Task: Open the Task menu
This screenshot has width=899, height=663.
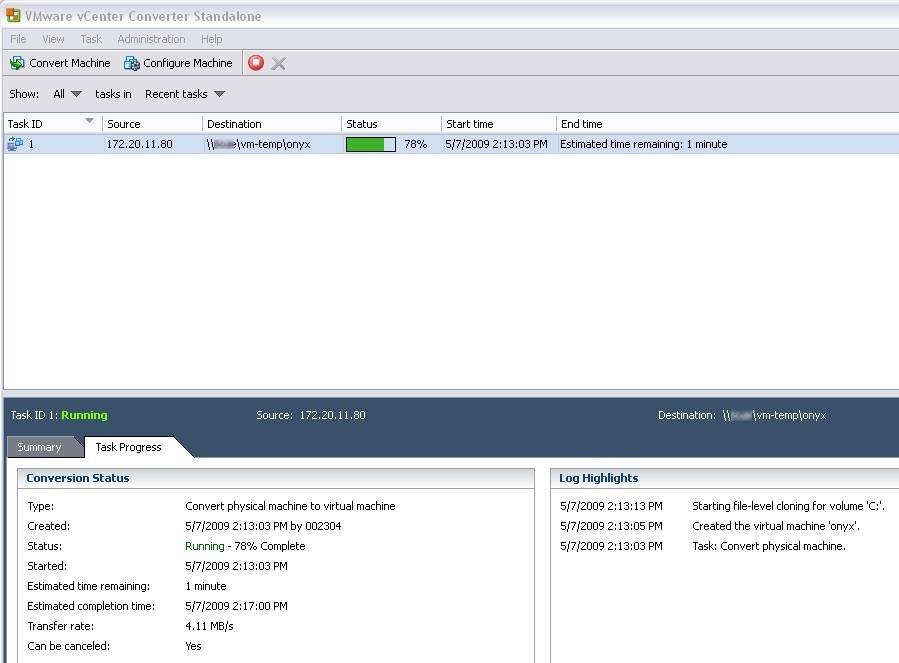Action: coord(91,39)
